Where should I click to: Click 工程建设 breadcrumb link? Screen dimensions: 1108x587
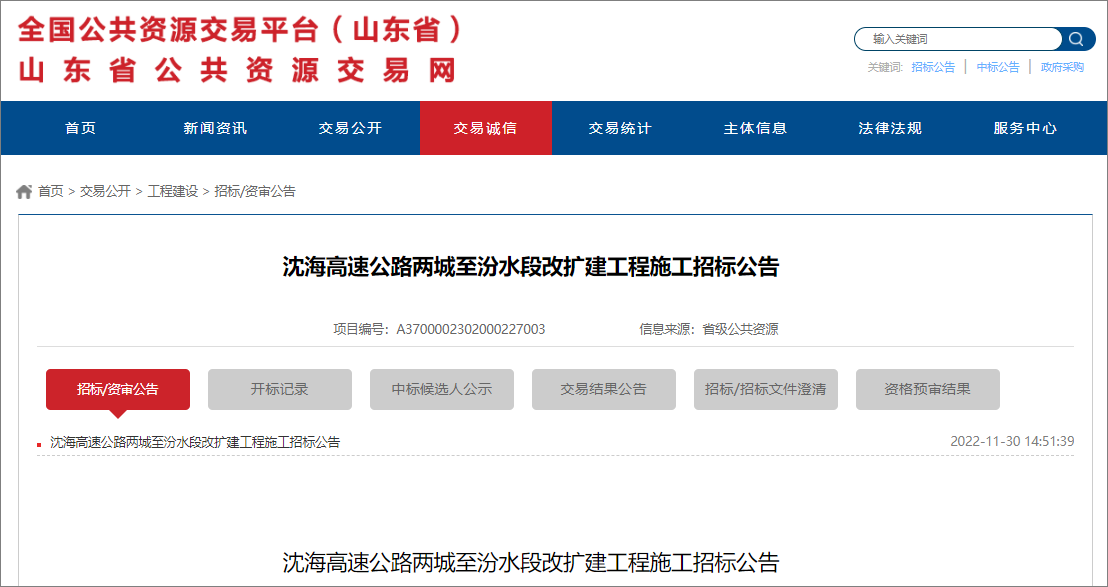(x=173, y=192)
